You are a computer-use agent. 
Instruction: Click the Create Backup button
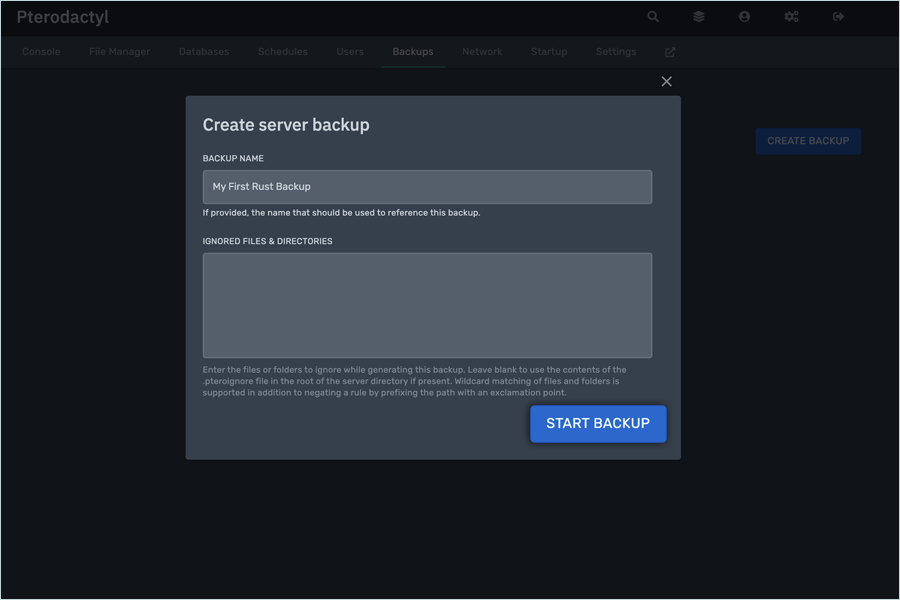pyautogui.click(x=808, y=141)
